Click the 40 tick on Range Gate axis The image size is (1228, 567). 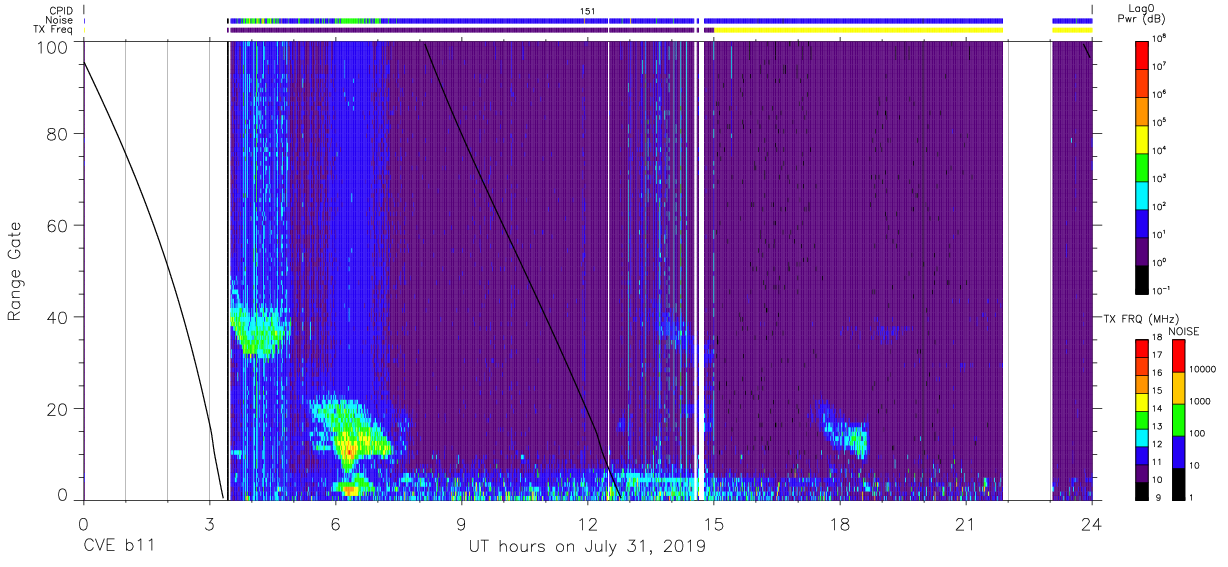[x=56, y=317]
